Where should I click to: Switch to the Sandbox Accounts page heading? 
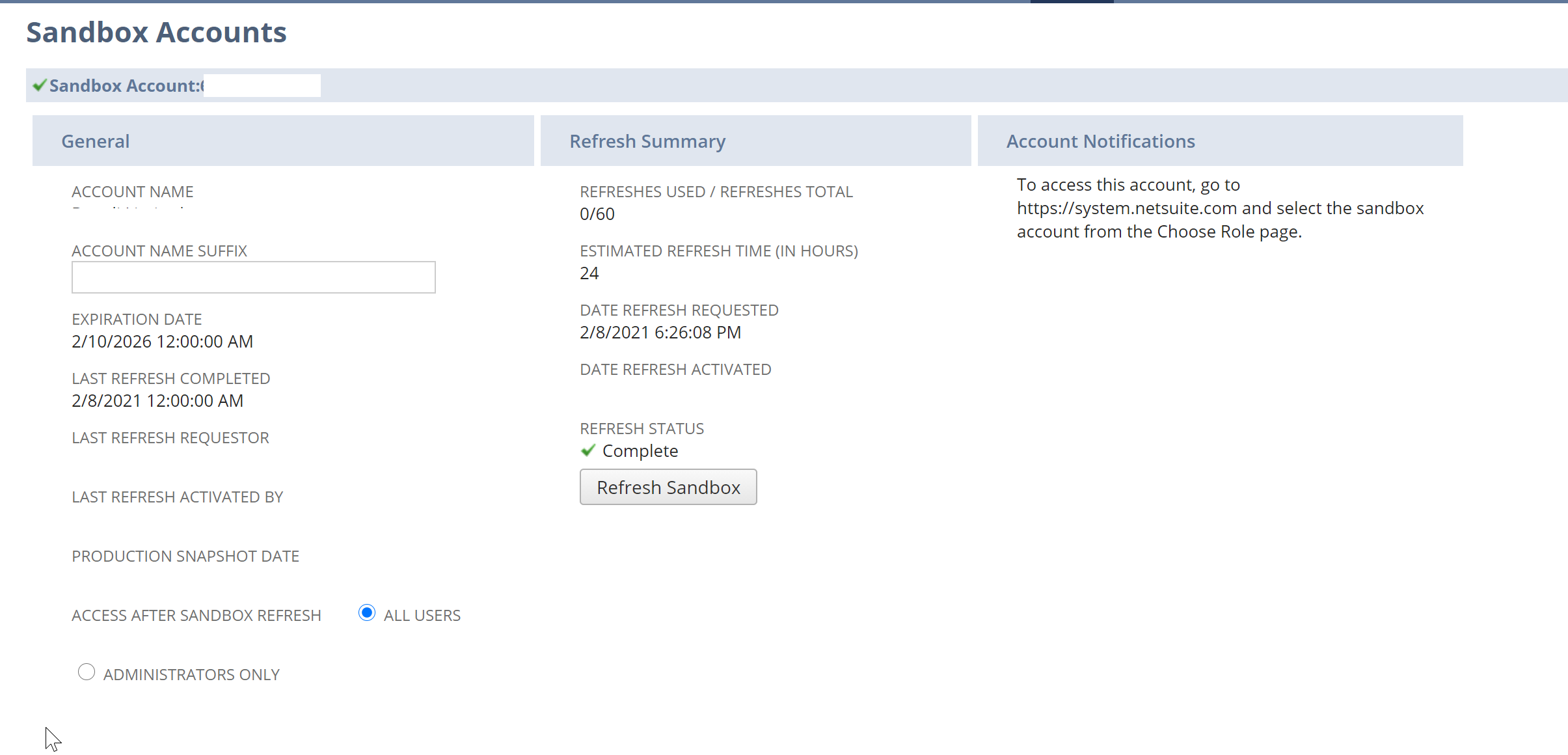(156, 31)
